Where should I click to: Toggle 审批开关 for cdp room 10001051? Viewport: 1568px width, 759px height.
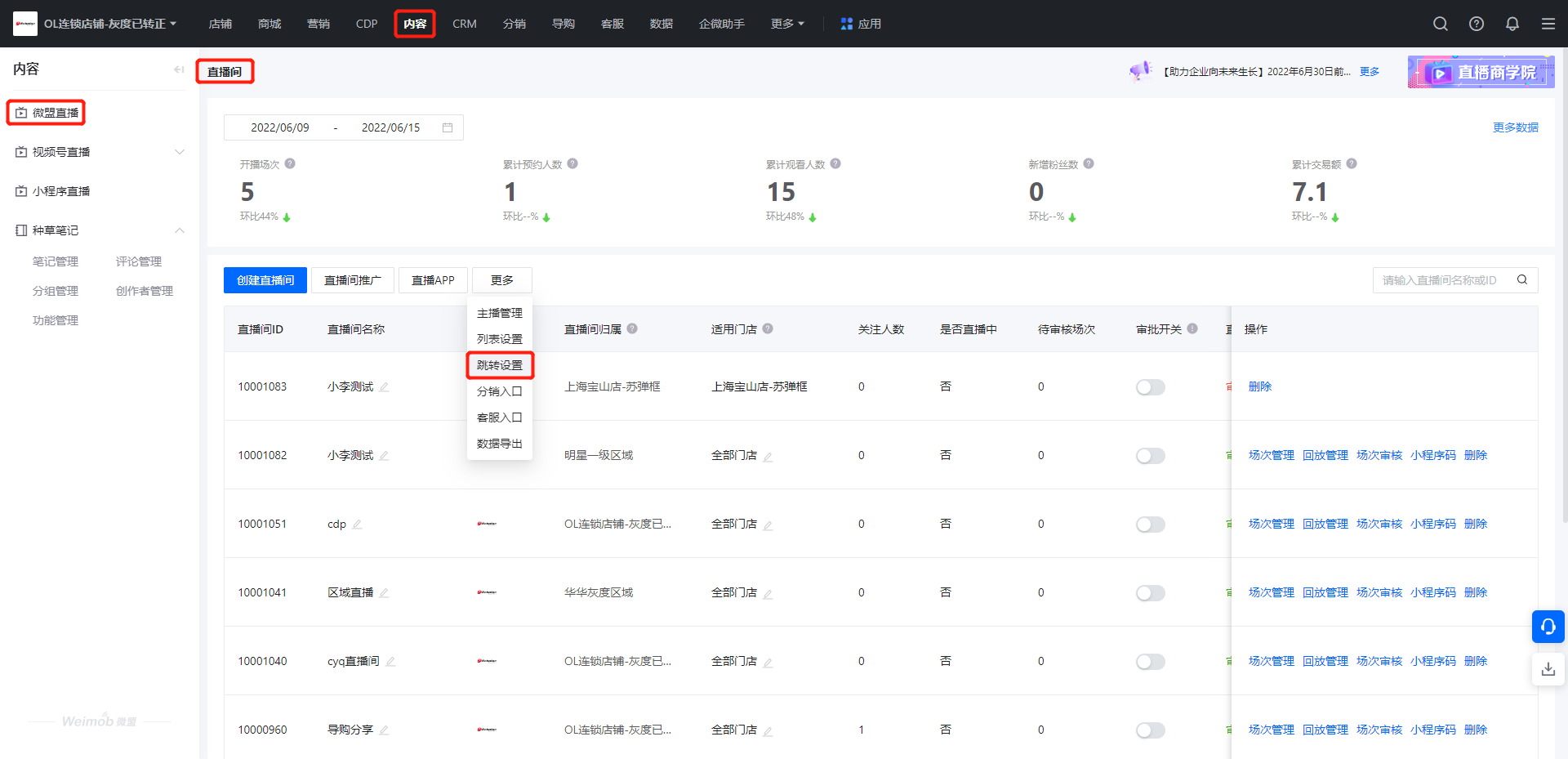1151,525
